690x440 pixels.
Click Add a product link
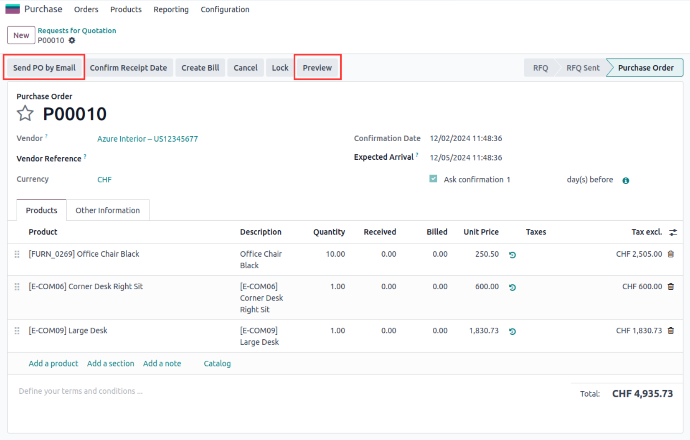[53, 363]
